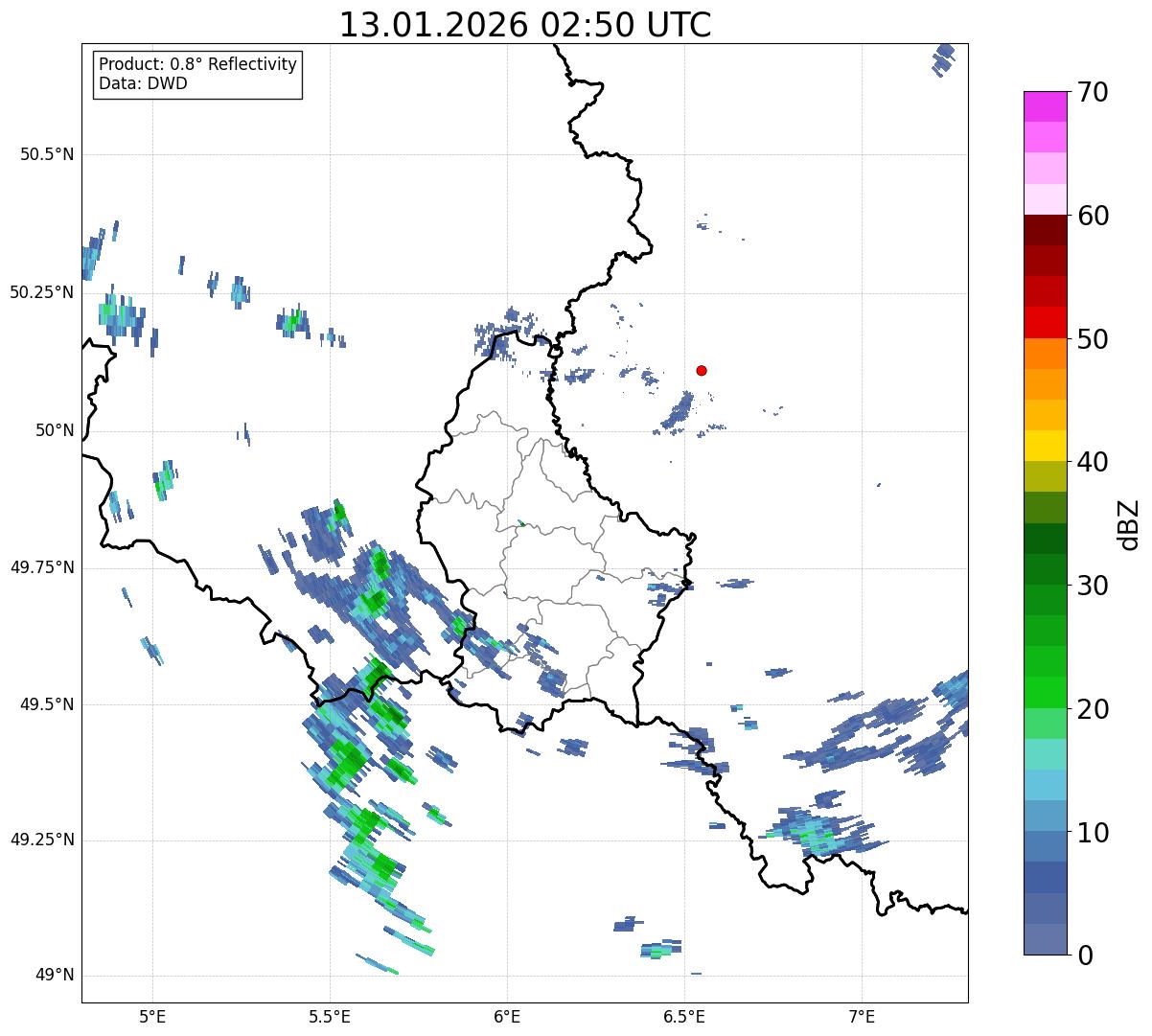The image size is (1152, 1036).
Task: Click the dBZ colorbar axis label
Action: [x=1129, y=523]
